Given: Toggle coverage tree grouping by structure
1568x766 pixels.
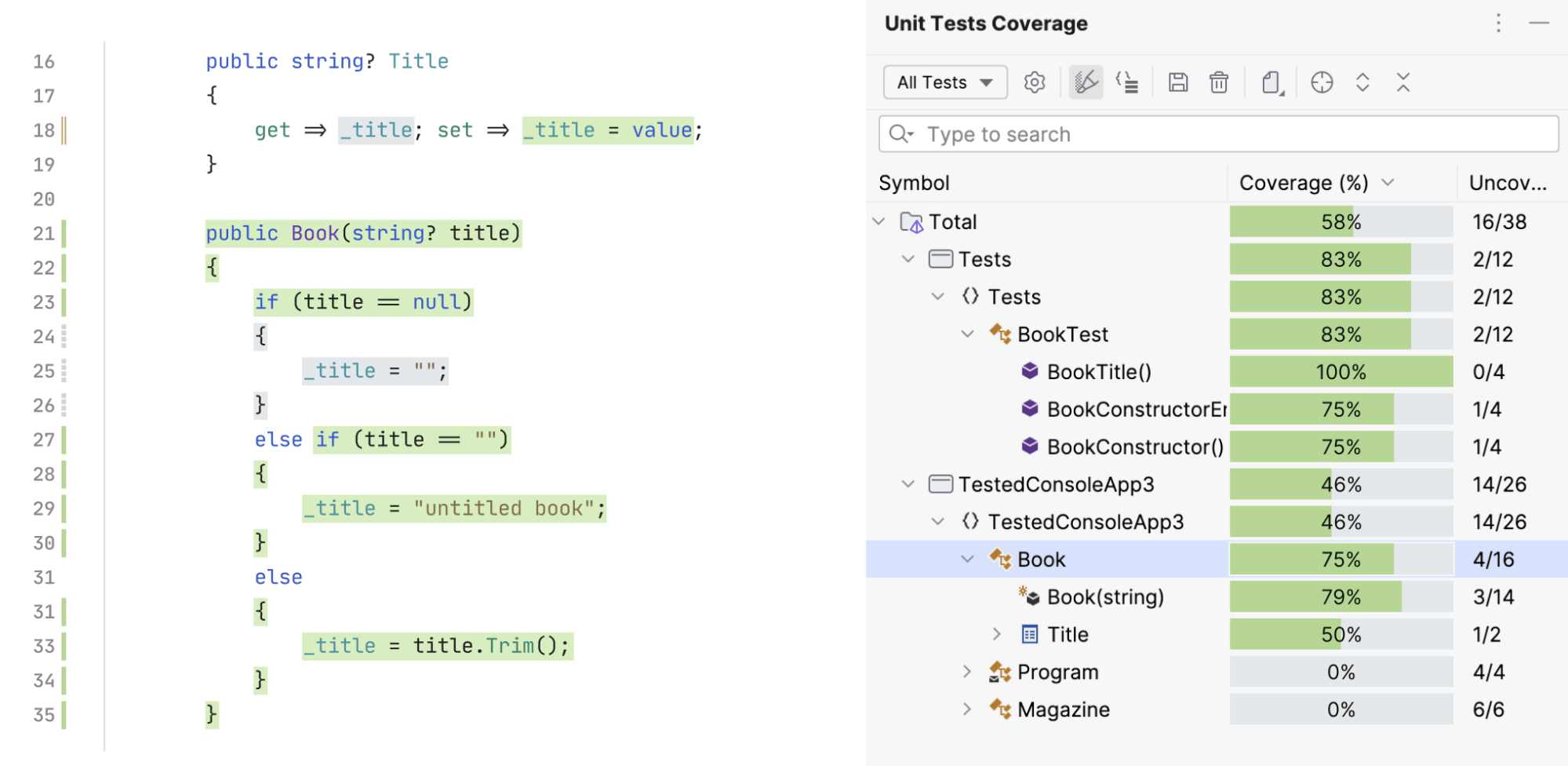Looking at the screenshot, I should pos(1127,82).
